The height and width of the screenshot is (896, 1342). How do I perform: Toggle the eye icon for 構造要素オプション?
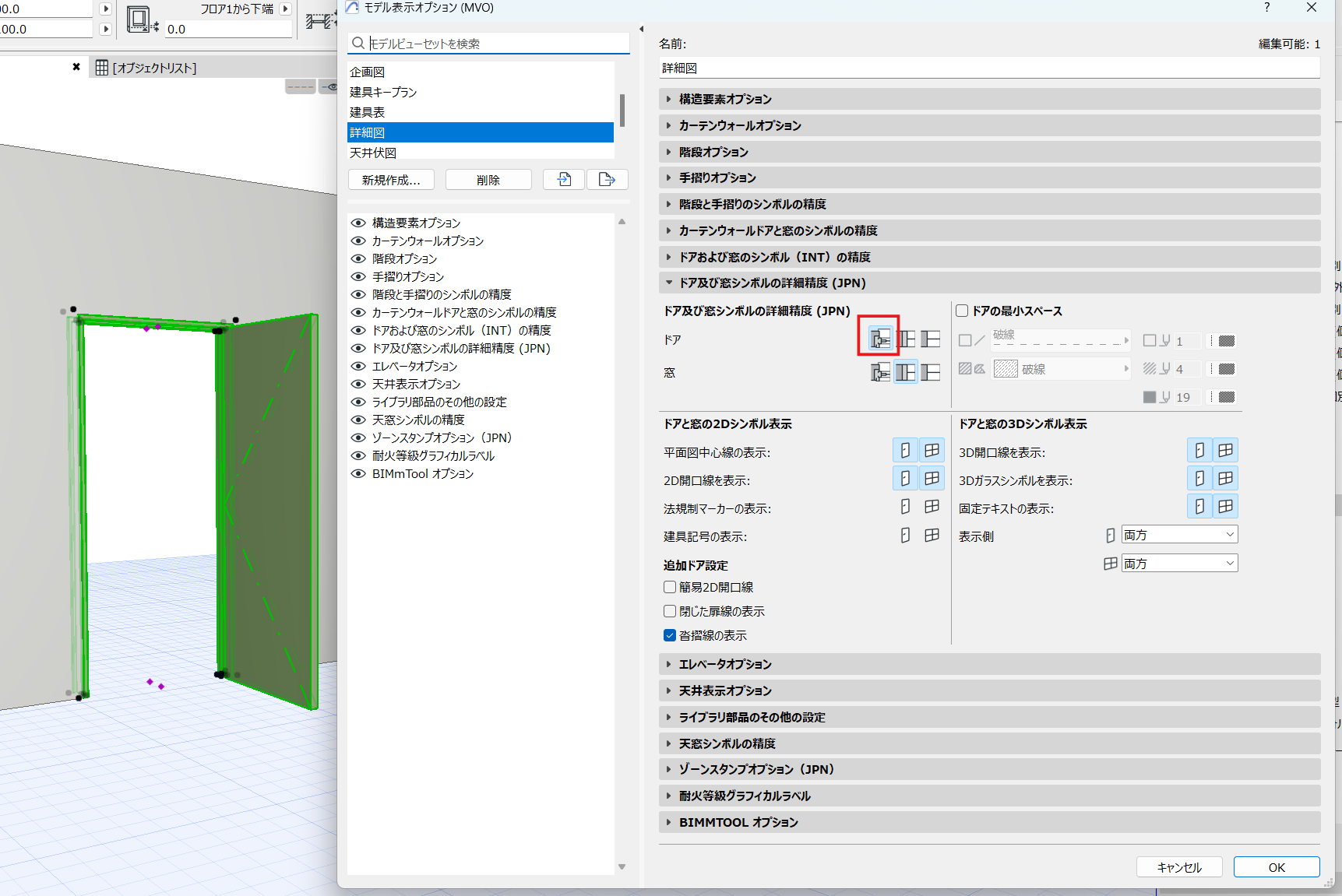(x=358, y=223)
